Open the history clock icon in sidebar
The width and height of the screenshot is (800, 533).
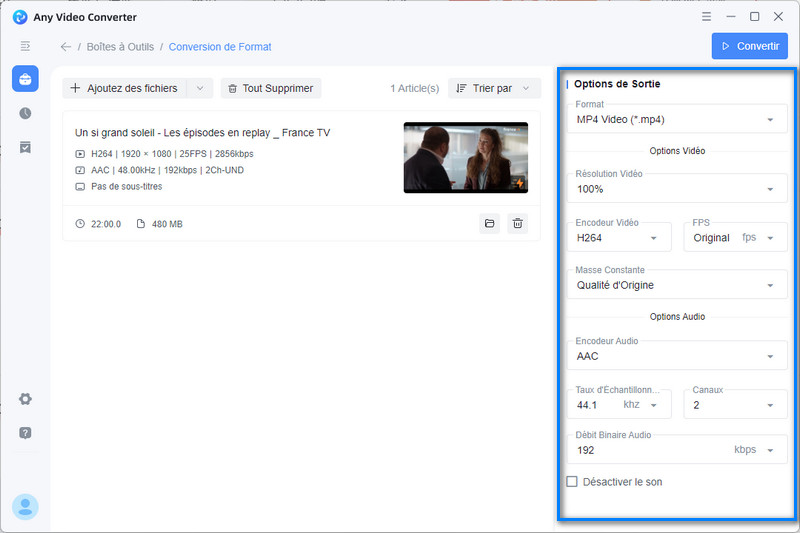(x=25, y=113)
